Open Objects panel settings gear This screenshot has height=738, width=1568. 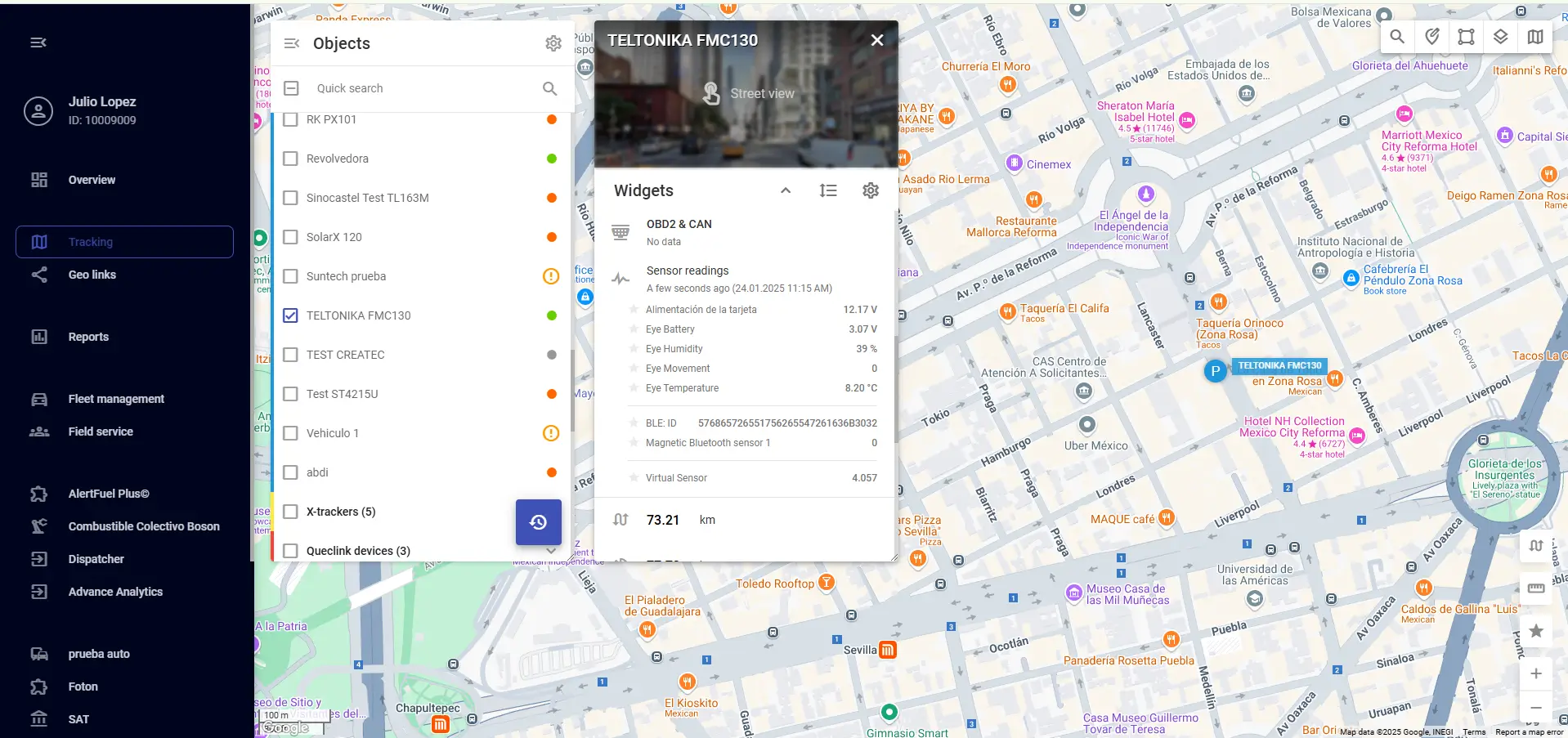553,43
